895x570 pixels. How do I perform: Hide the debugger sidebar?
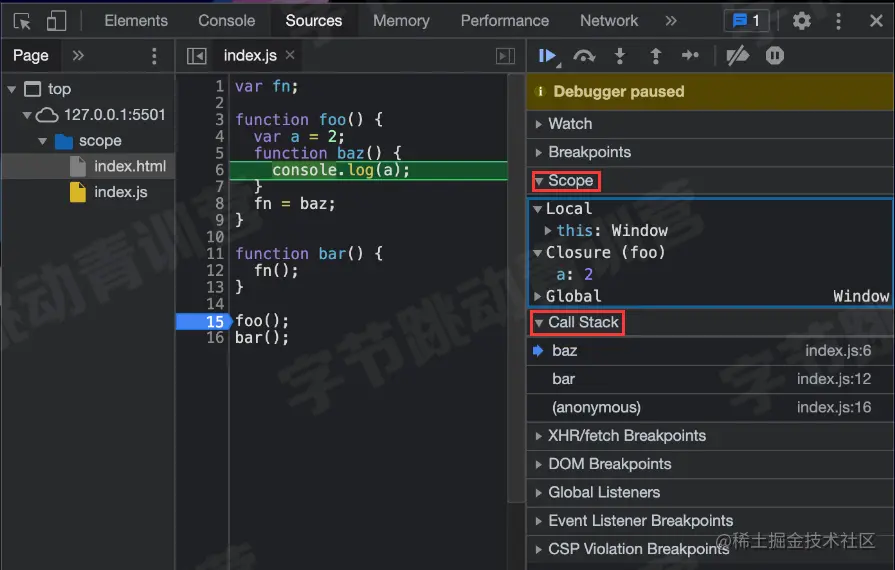(x=505, y=55)
